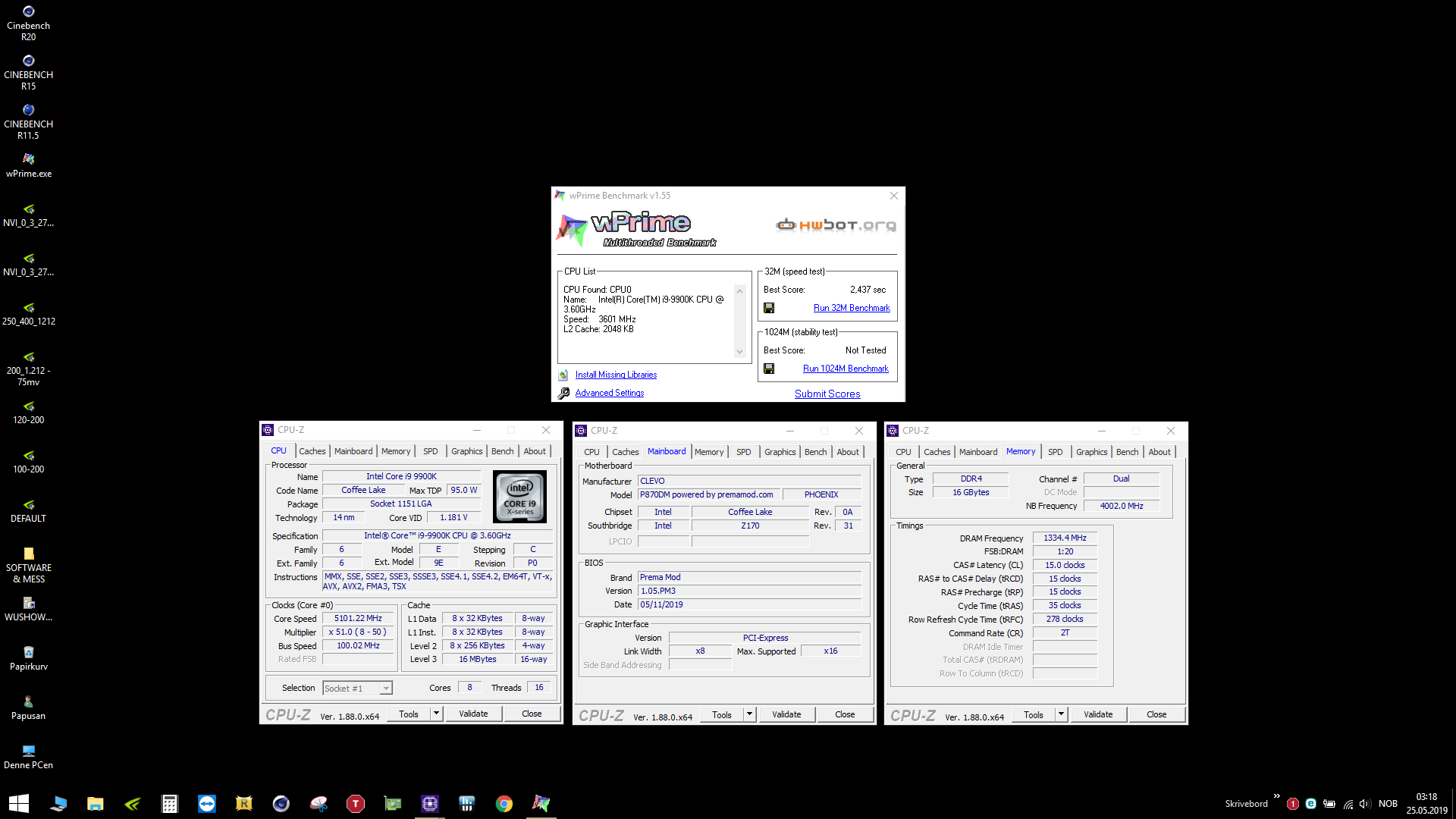Open the Tools dropdown arrow in Memory CPU-Z window
Viewport: 1456px width, 819px height.
tap(1061, 714)
